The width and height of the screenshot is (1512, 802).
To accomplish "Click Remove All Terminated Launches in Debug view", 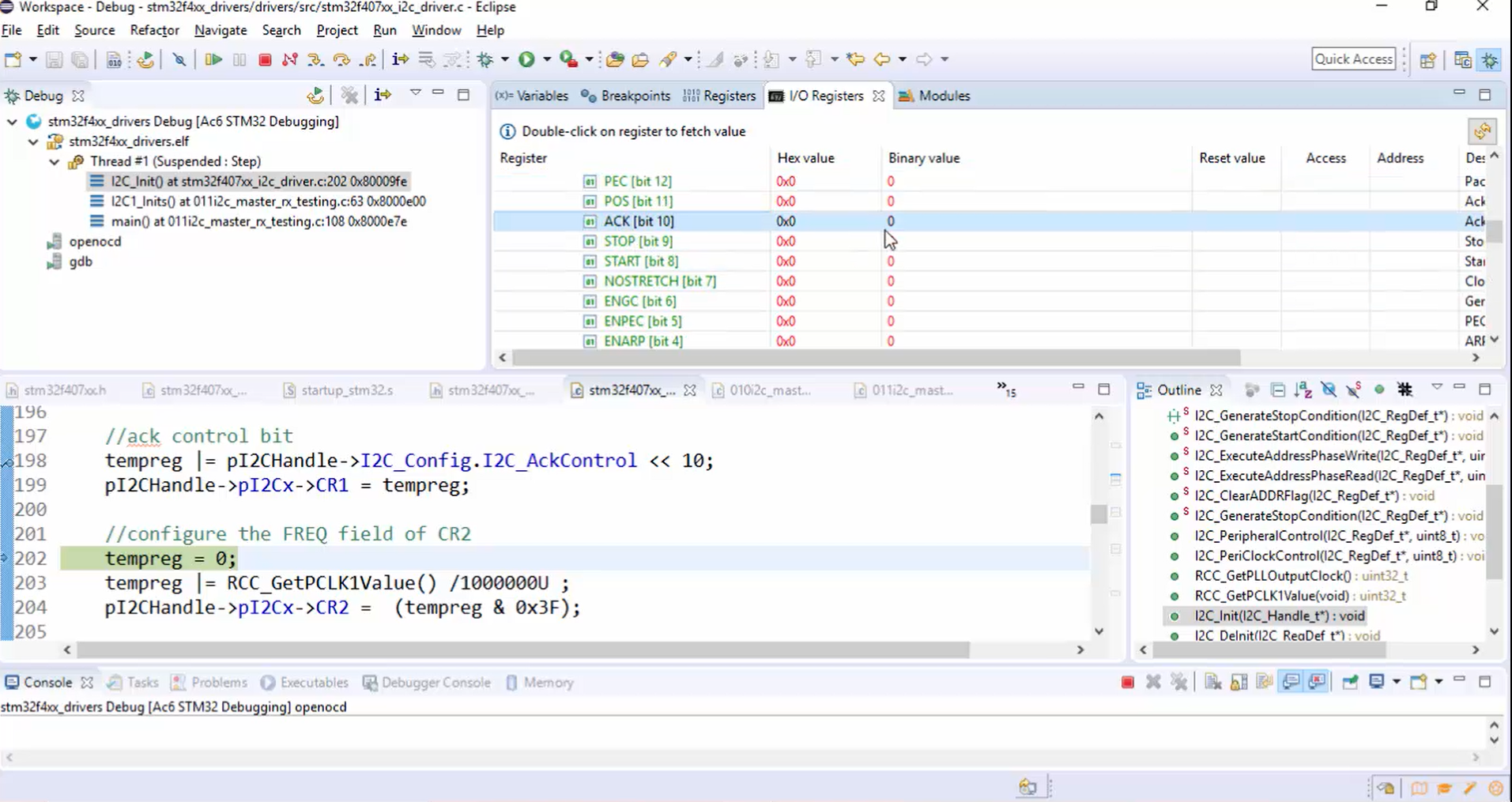I will [x=349, y=96].
